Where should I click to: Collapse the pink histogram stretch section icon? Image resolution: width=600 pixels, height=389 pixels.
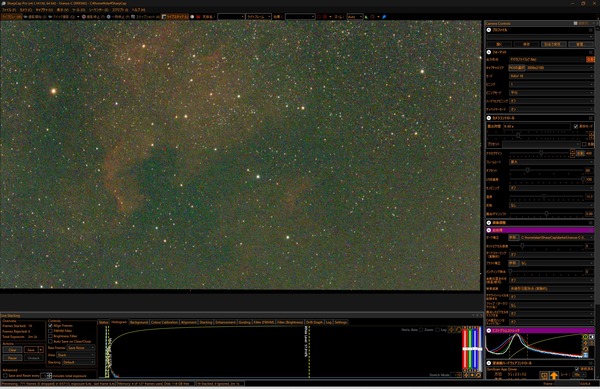489,330
